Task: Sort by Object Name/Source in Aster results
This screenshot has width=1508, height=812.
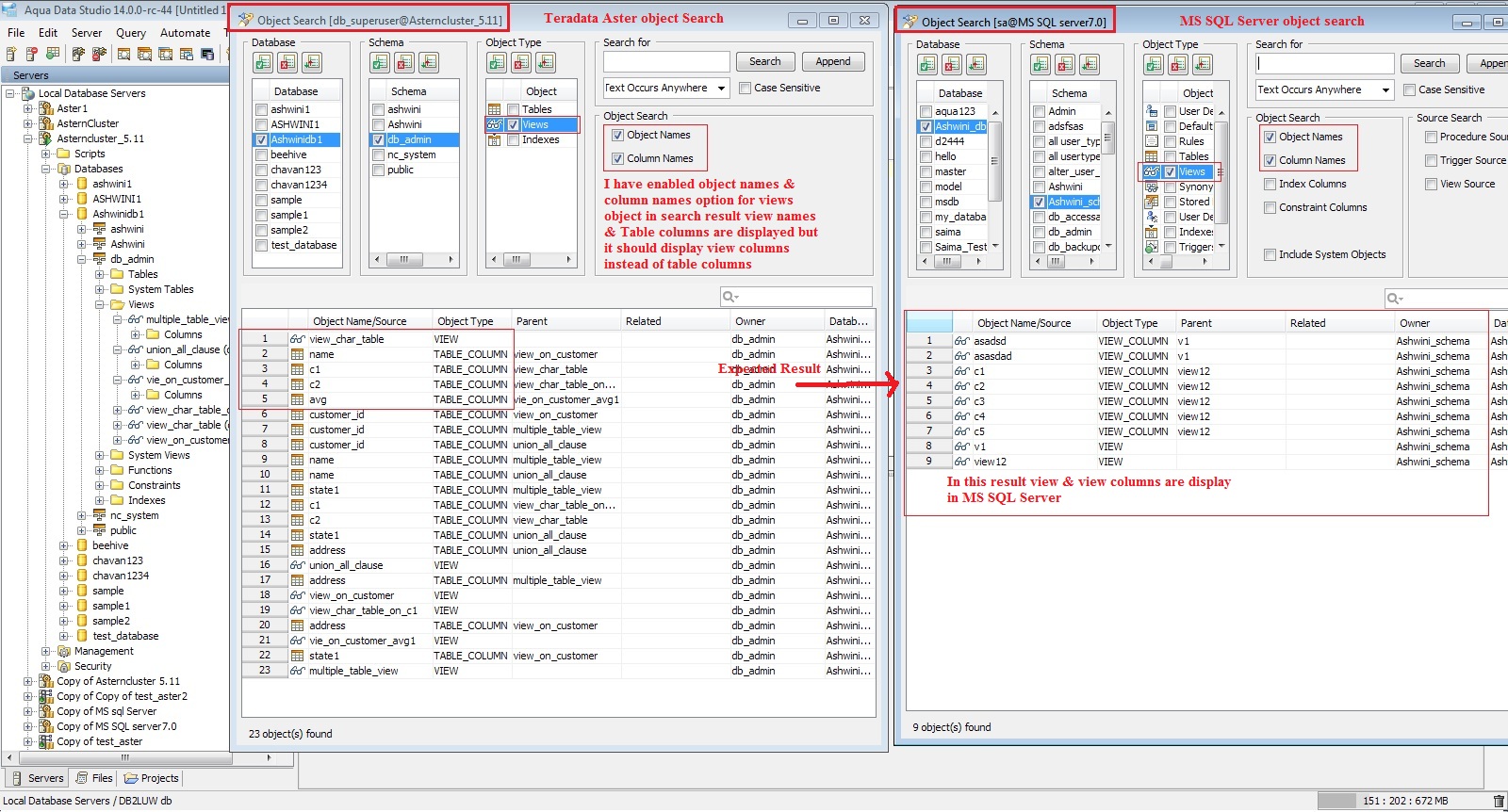Action: click(x=360, y=321)
